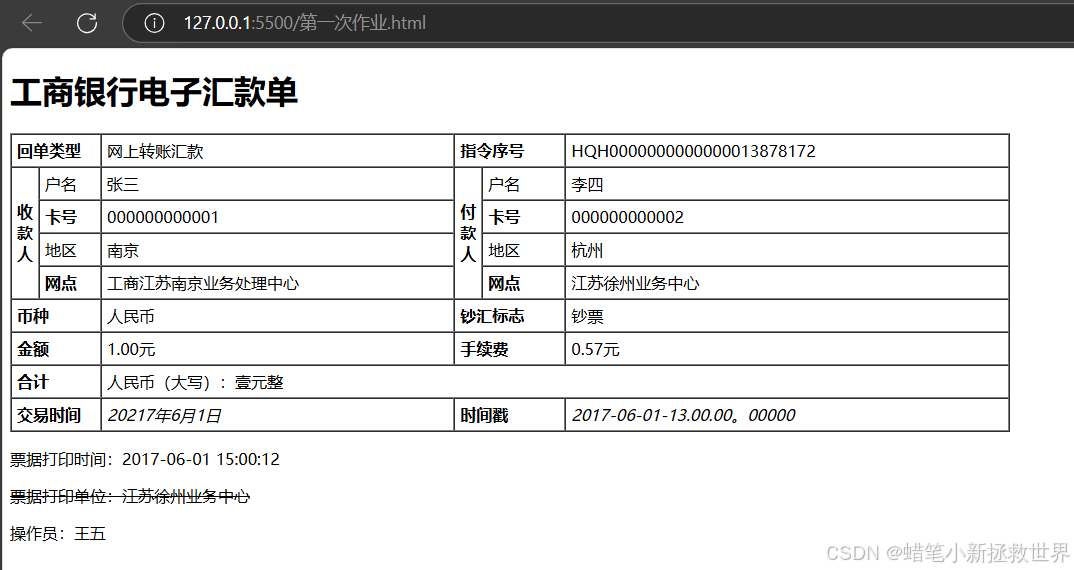
Task: Select card number 000000000002
Action: 627,217
